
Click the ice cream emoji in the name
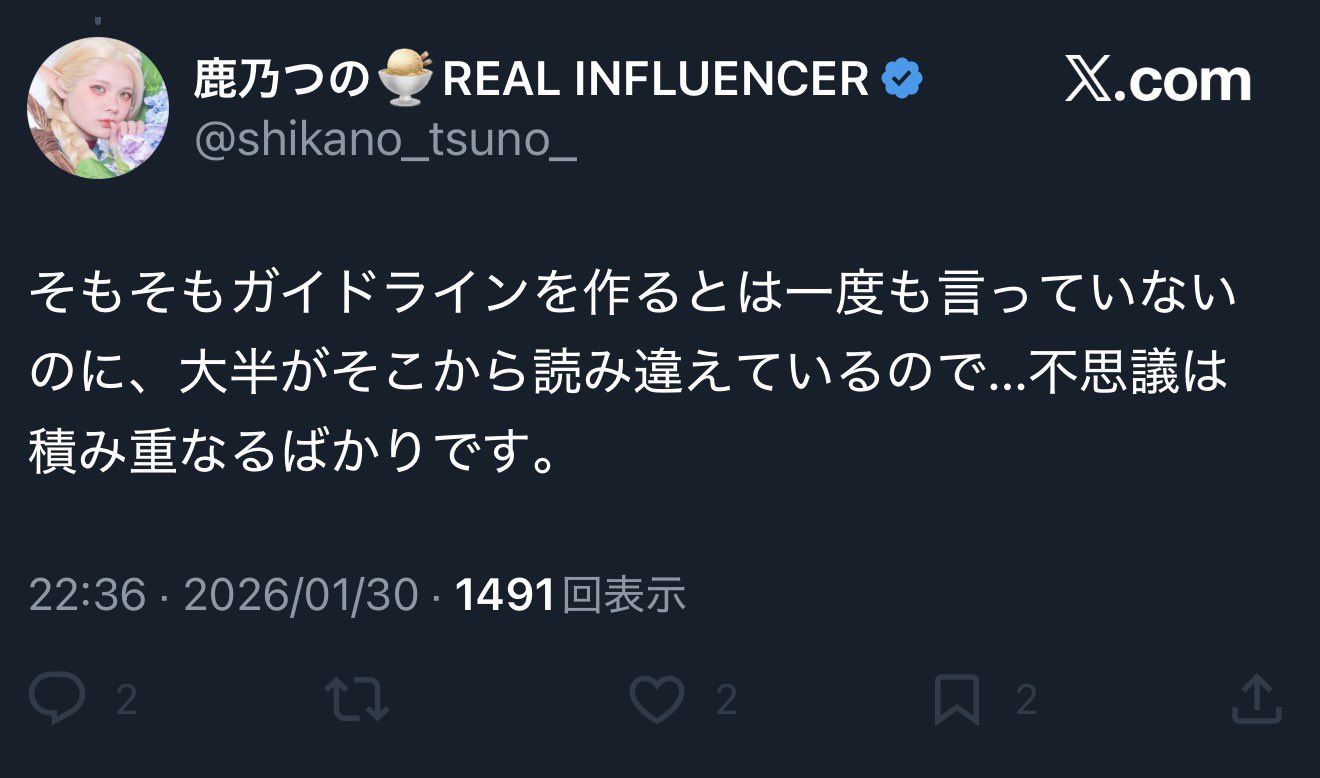coord(406,78)
